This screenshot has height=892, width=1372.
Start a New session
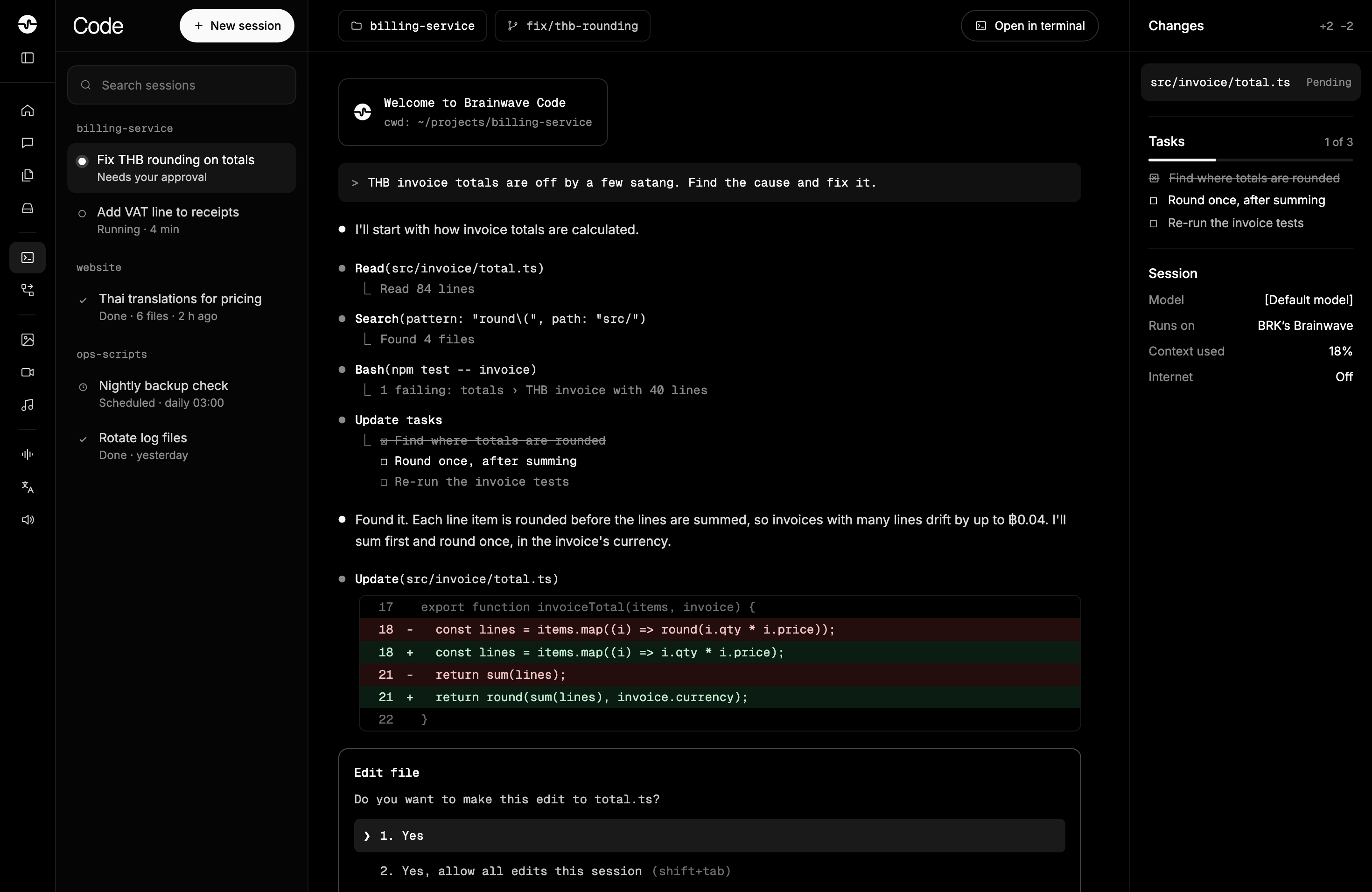[237, 26]
